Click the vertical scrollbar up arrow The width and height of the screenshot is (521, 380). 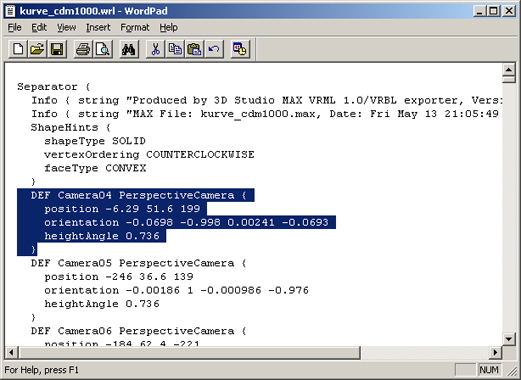click(509, 70)
